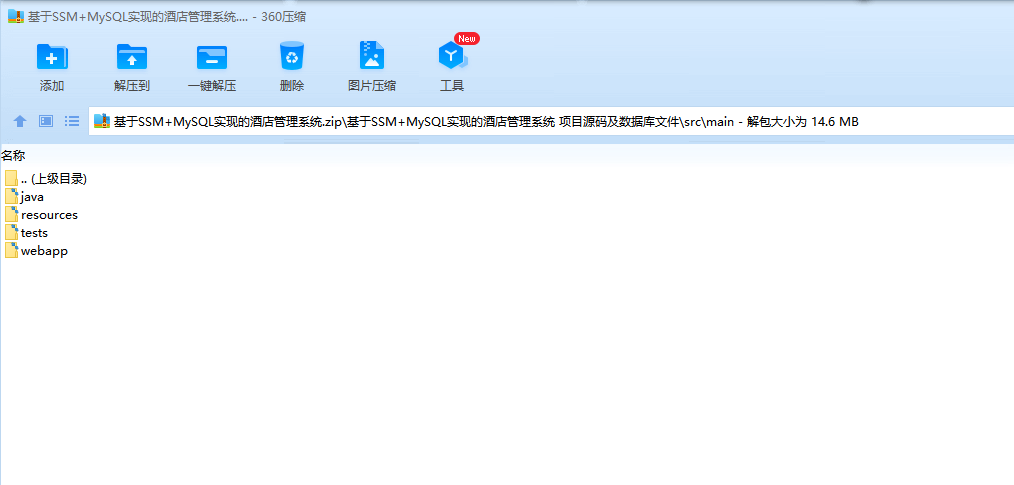The width and height of the screenshot is (1014, 485).
Task: Open the 图片压缩 image compression tool
Action: pyautogui.click(x=372, y=56)
